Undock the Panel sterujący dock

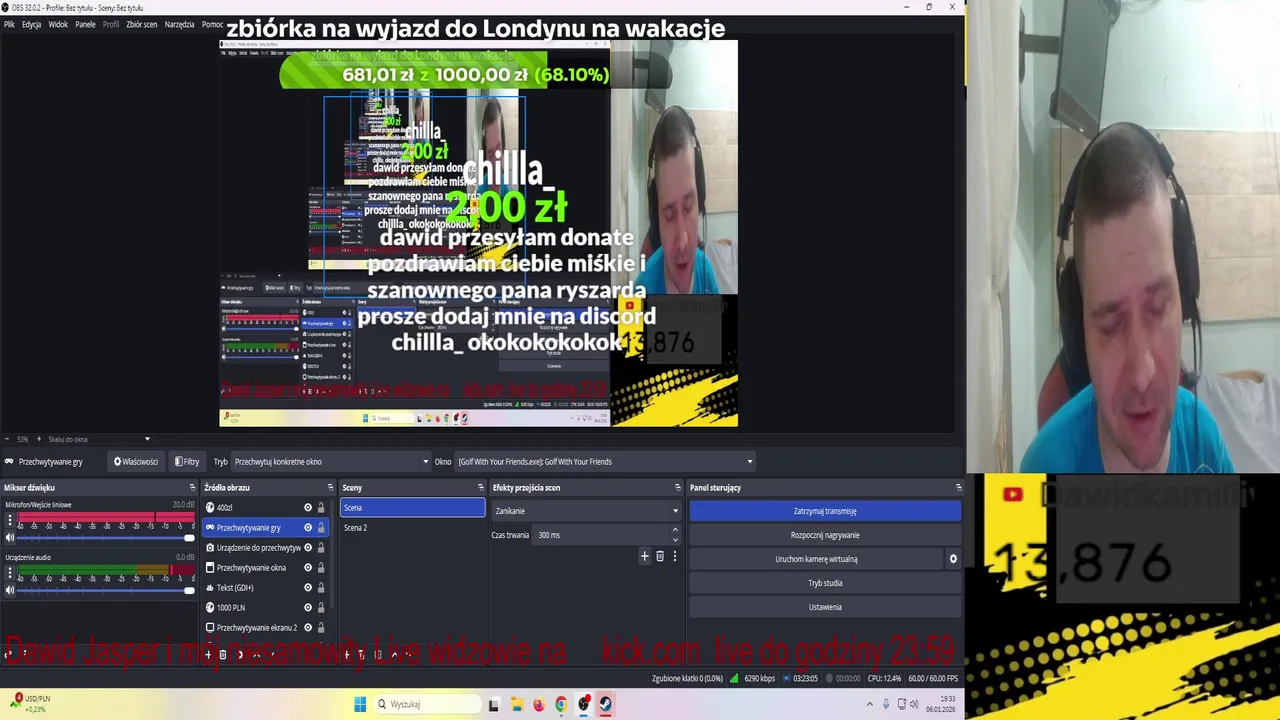tap(958, 488)
